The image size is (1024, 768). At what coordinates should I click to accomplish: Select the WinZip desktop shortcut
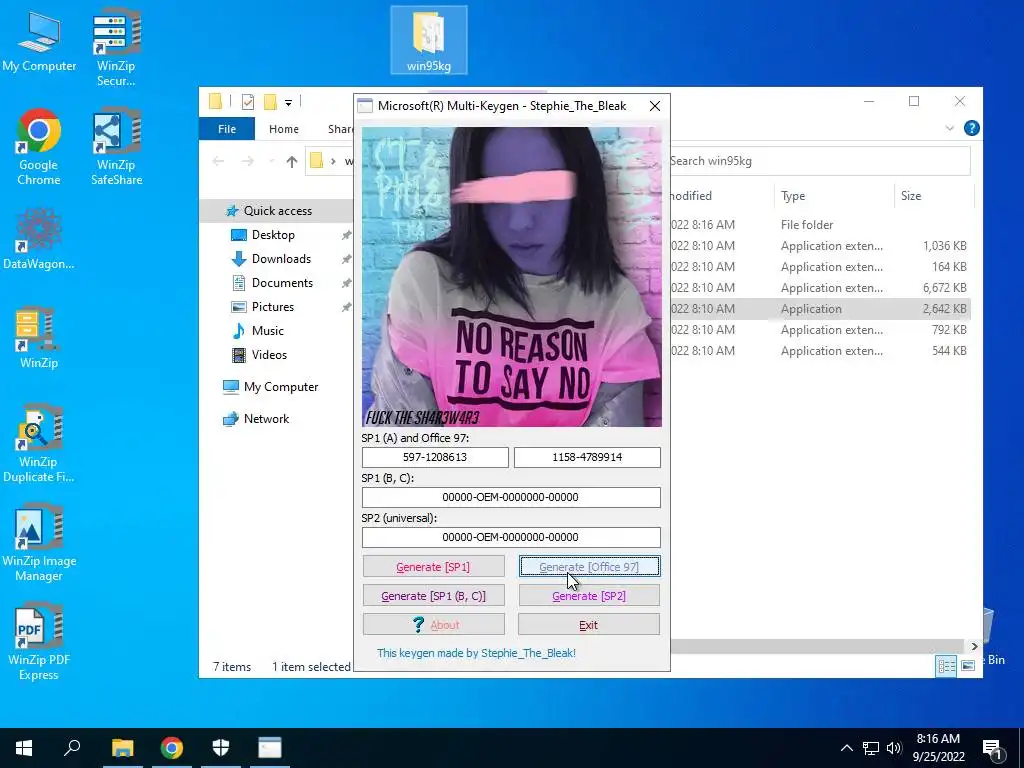click(39, 338)
